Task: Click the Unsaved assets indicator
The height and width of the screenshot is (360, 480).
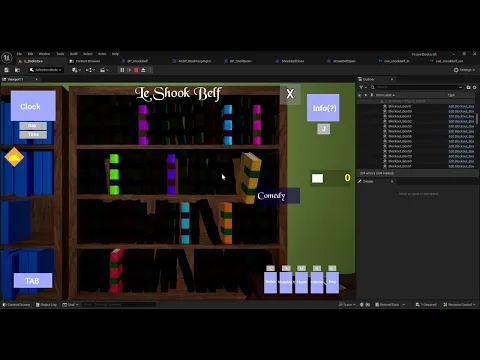Action: [x=426, y=305]
